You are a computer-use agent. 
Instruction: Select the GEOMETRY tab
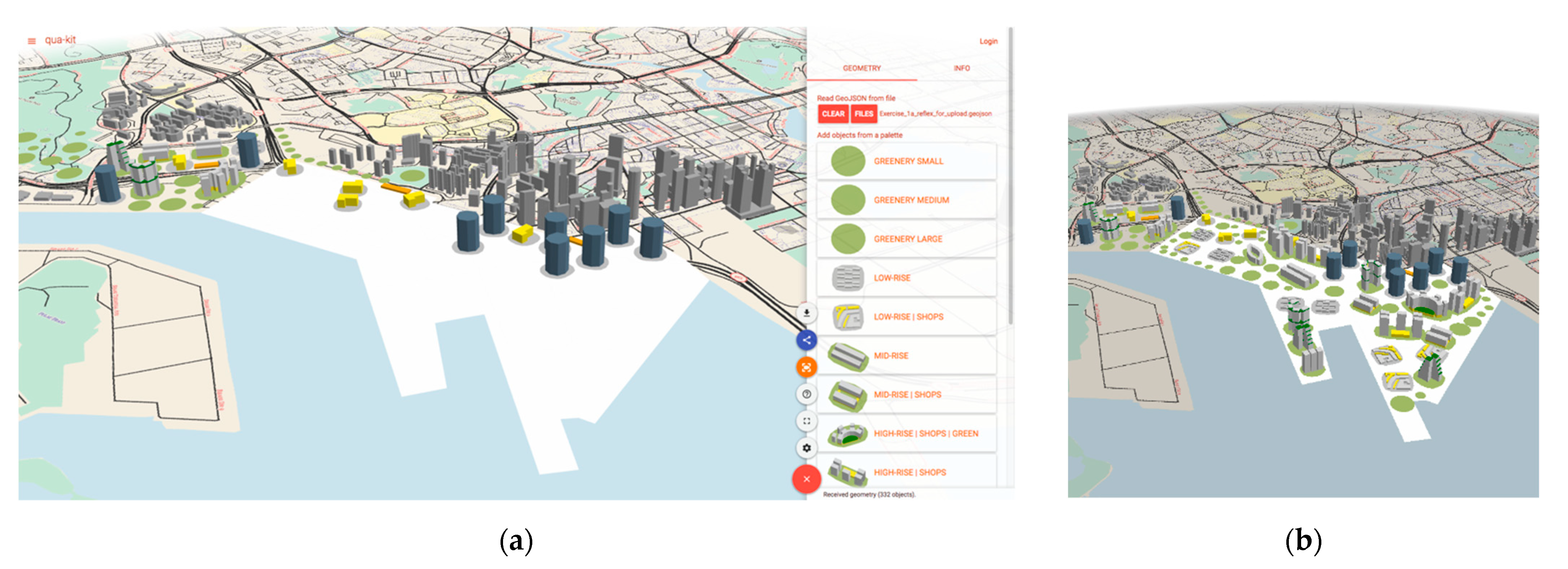tap(861, 68)
